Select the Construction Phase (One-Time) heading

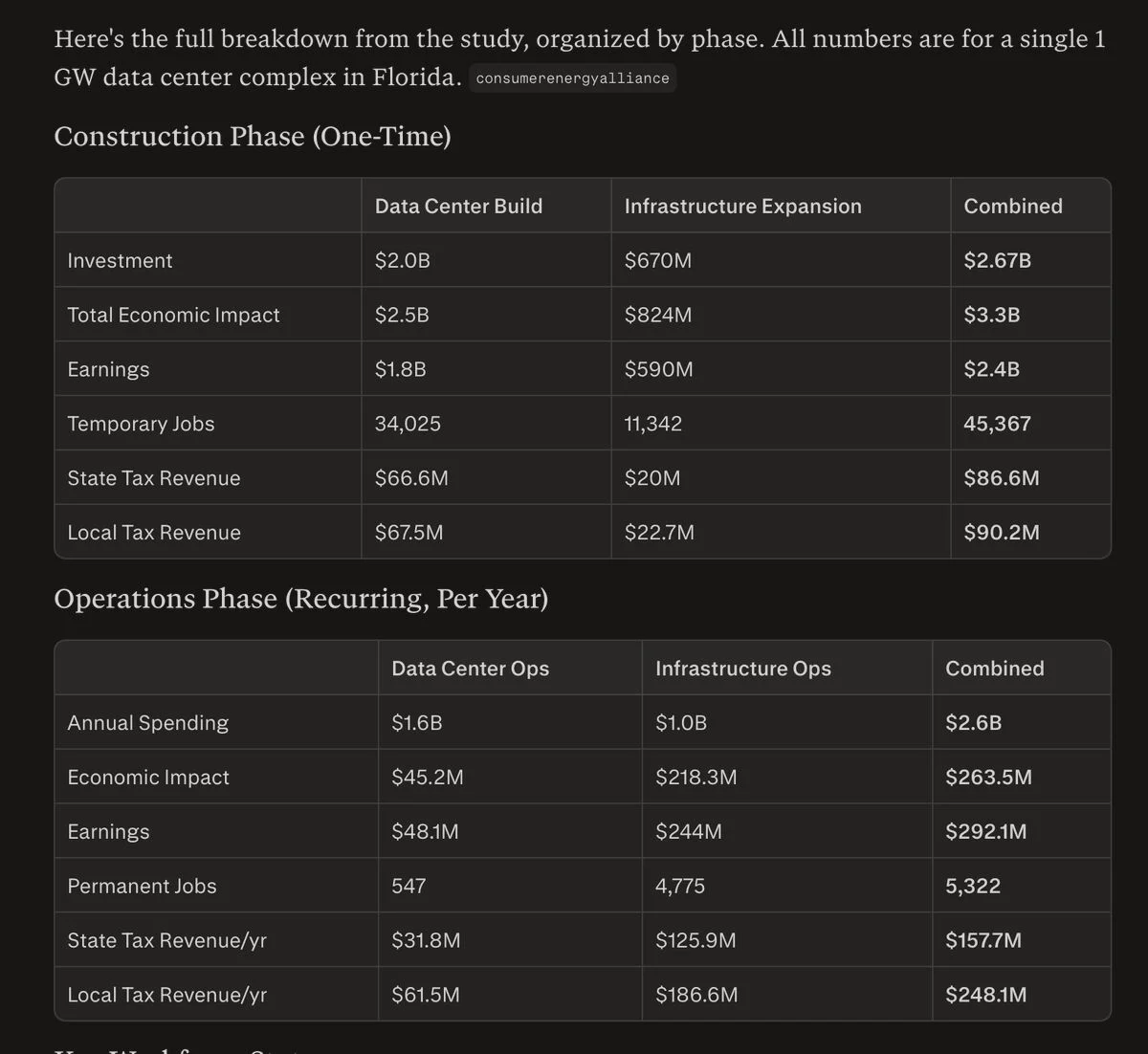click(x=253, y=137)
